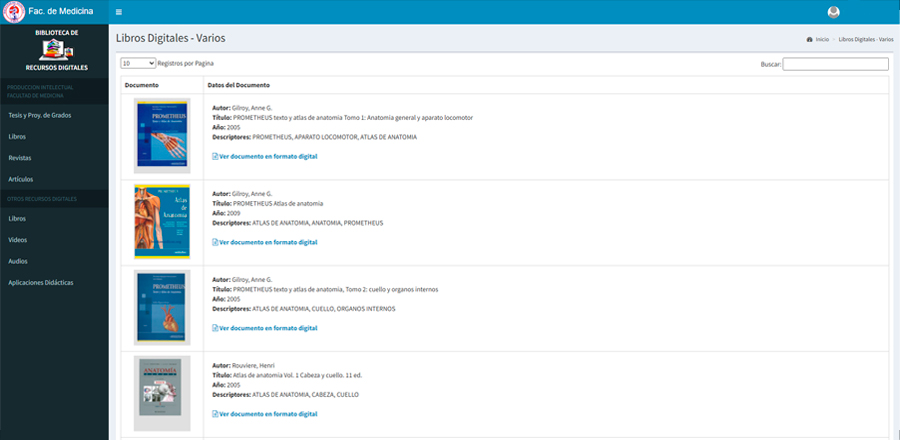Open Videos under Otros Recursos Digitales

[x=18, y=240]
